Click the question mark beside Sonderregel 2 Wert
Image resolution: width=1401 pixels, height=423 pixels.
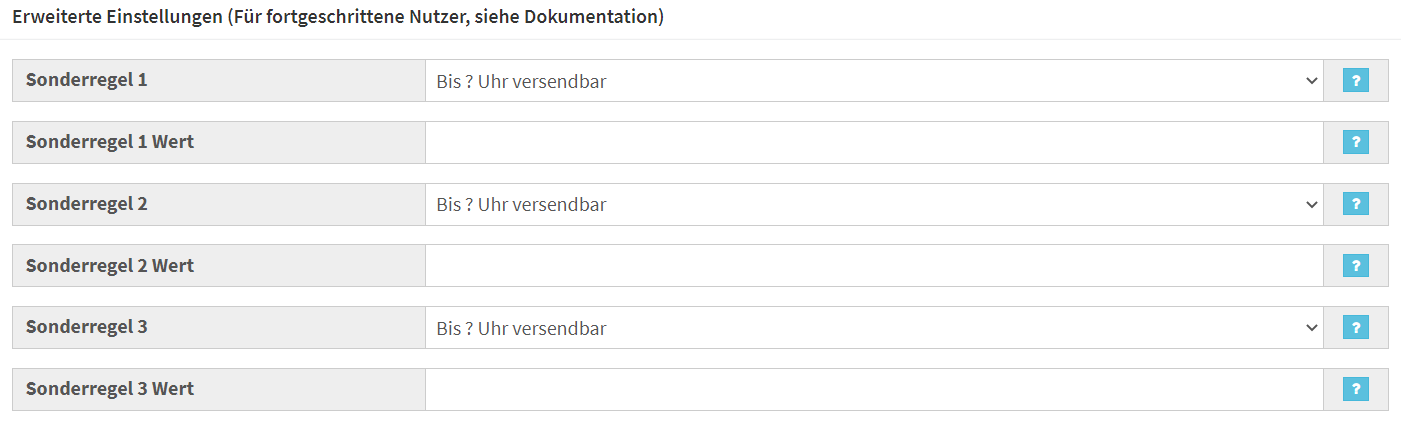(x=1355, y=266)
